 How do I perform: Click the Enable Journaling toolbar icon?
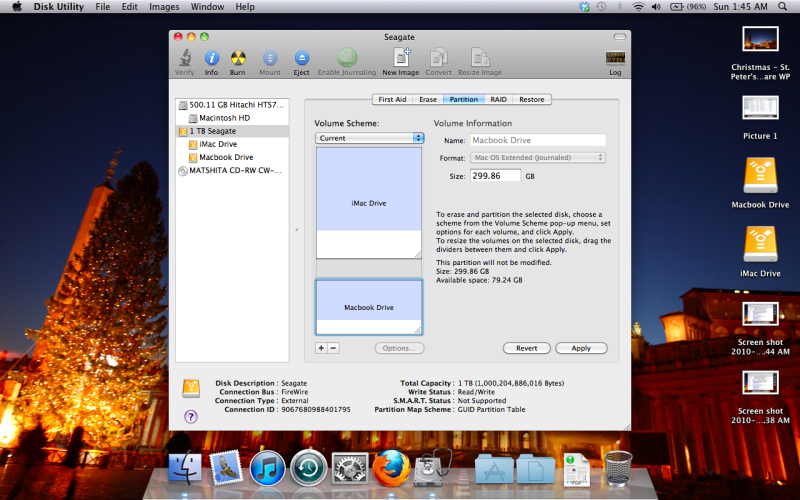point(347,62)
